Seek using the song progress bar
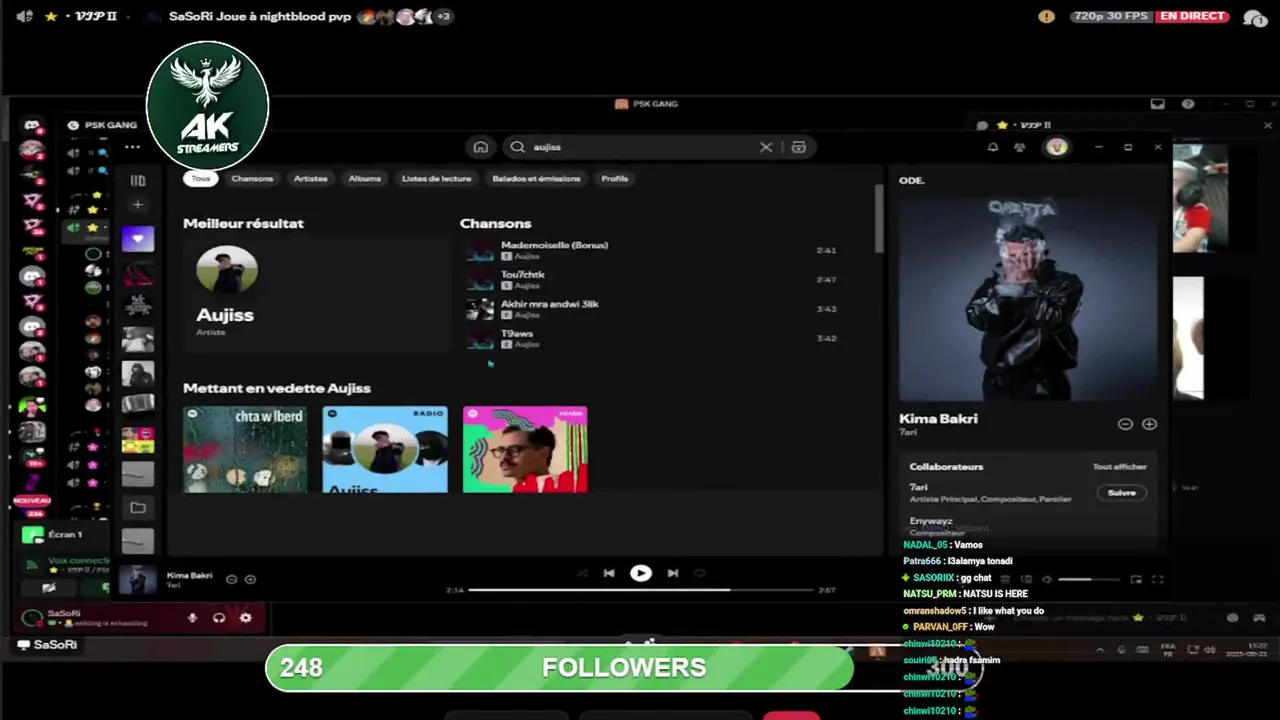 point(640,590)
